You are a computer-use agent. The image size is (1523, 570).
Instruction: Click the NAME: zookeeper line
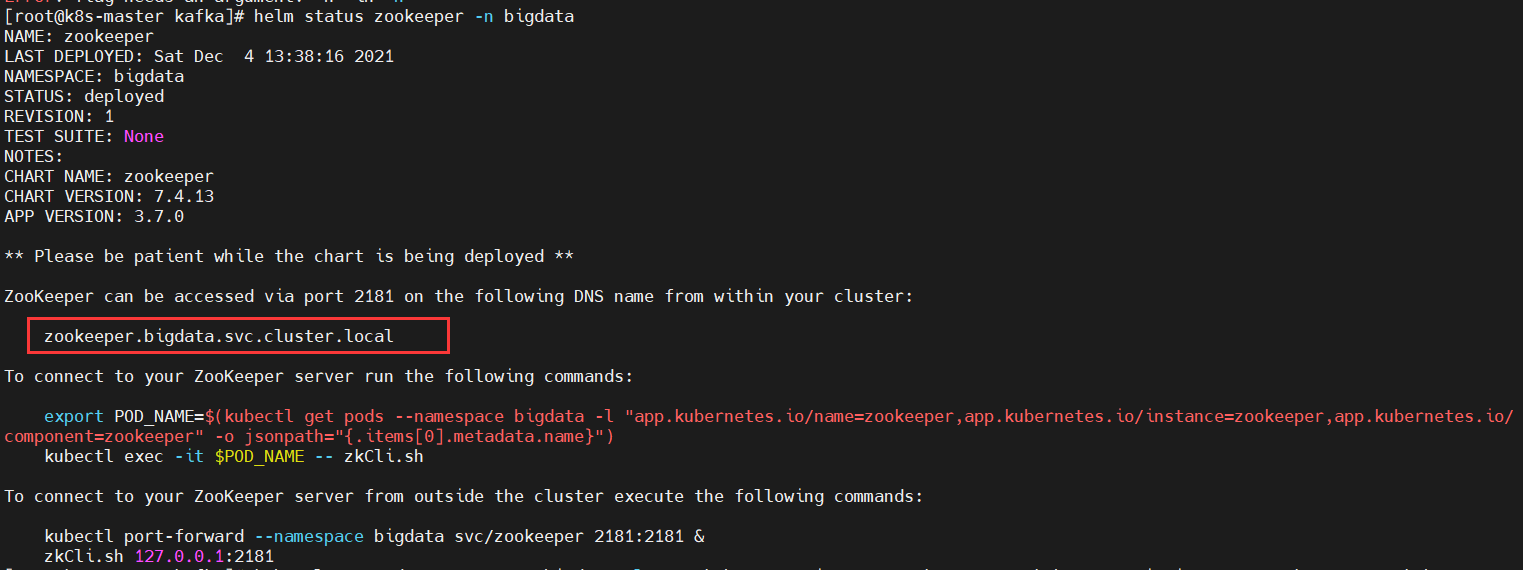point(79,36)
